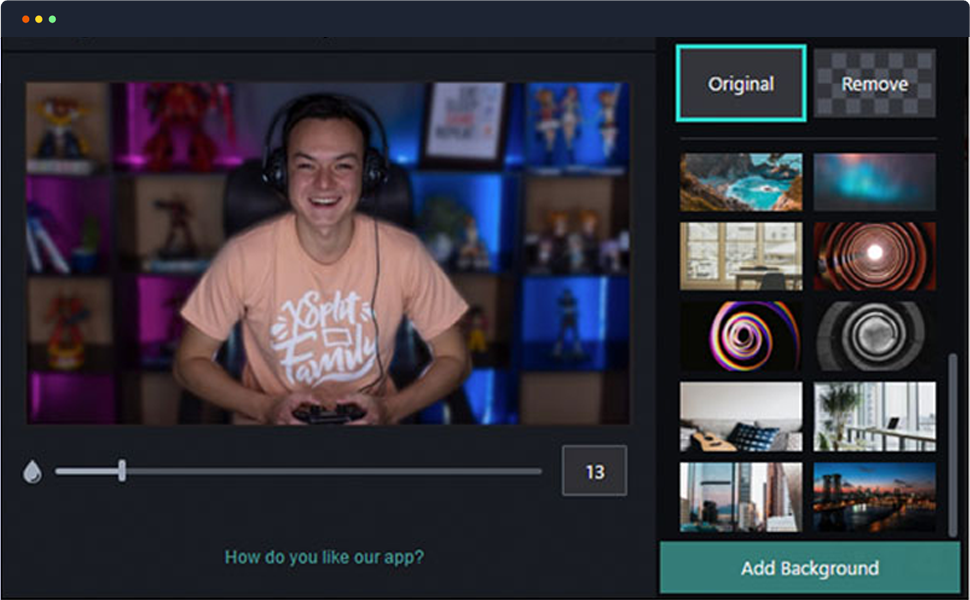Select the skyscrapers daytime background
Image resolution: width=970 pixels, height=600 pixels.
[x=741, y=496]
